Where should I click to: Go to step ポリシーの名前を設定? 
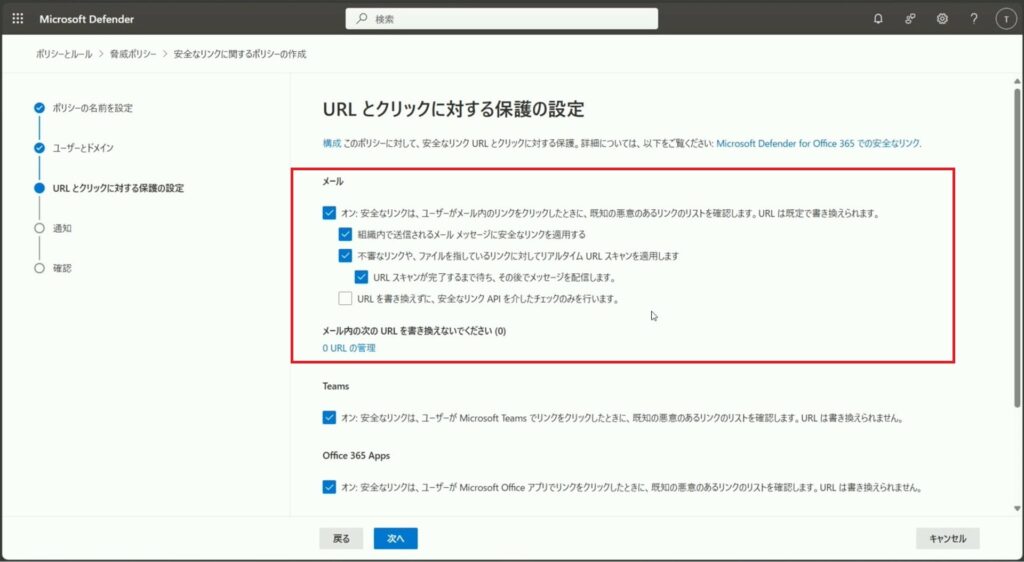93,108
